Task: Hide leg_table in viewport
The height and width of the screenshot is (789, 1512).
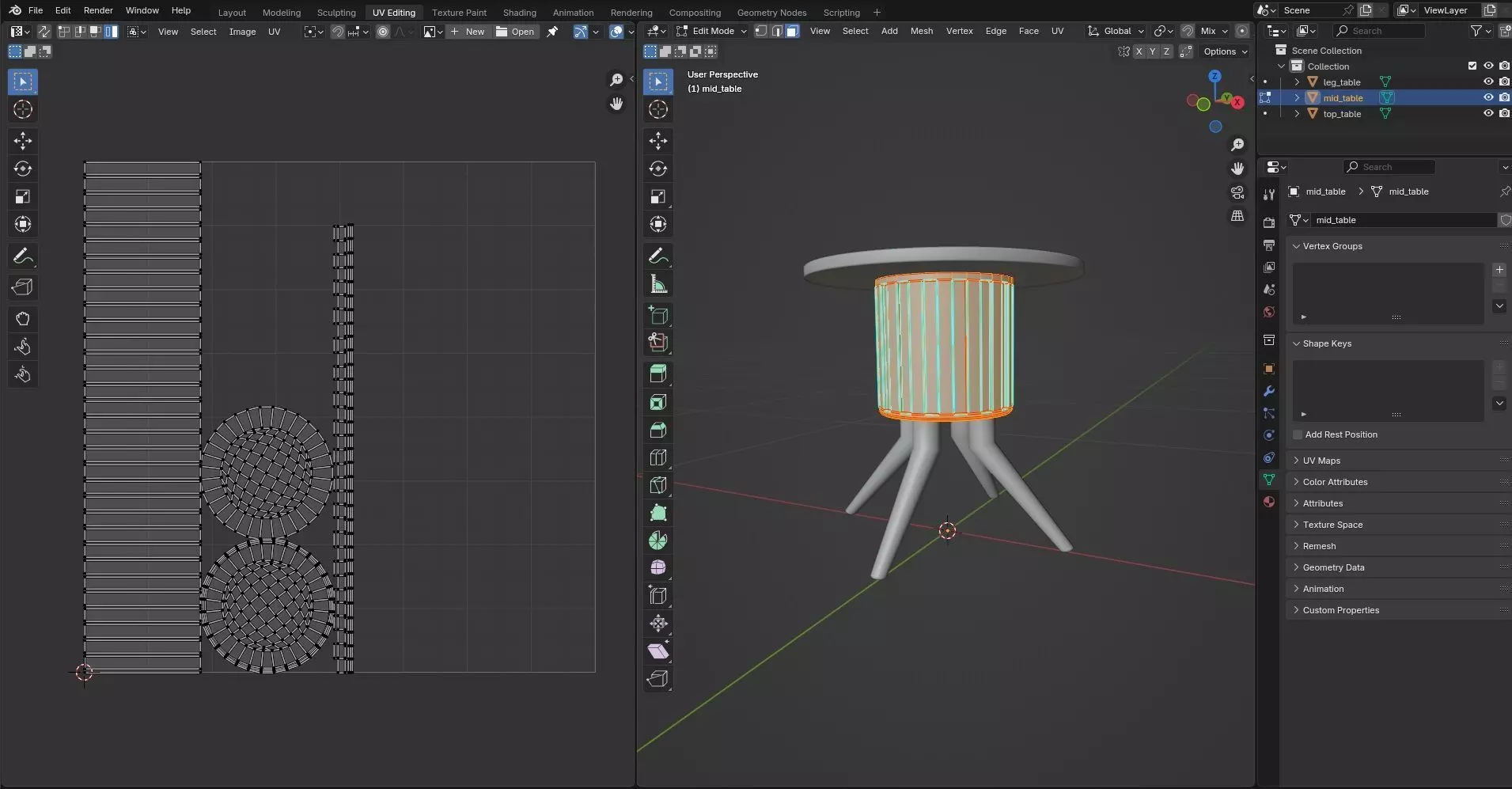Action: tap(1488, 82)
